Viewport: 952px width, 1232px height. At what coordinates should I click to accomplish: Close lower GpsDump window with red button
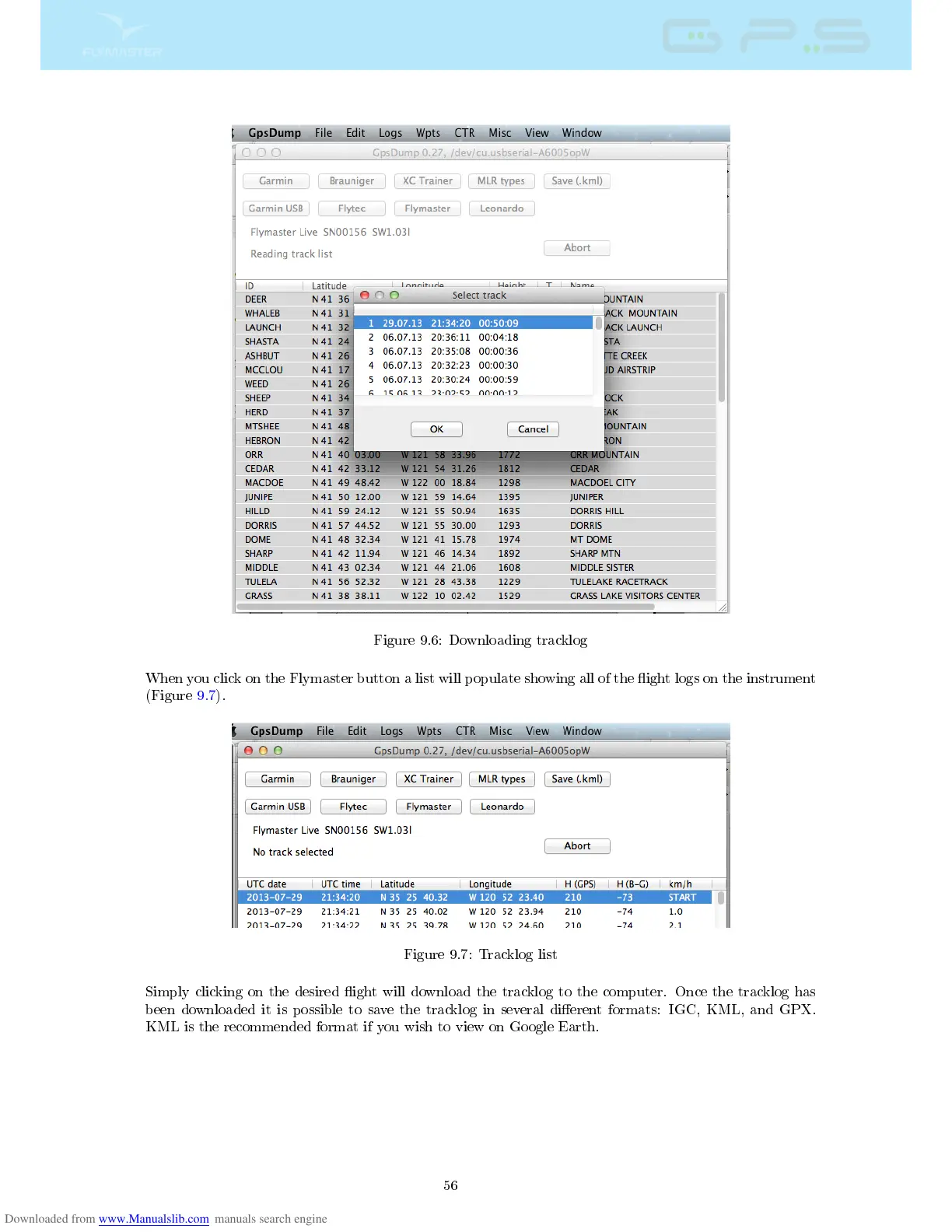249,751
